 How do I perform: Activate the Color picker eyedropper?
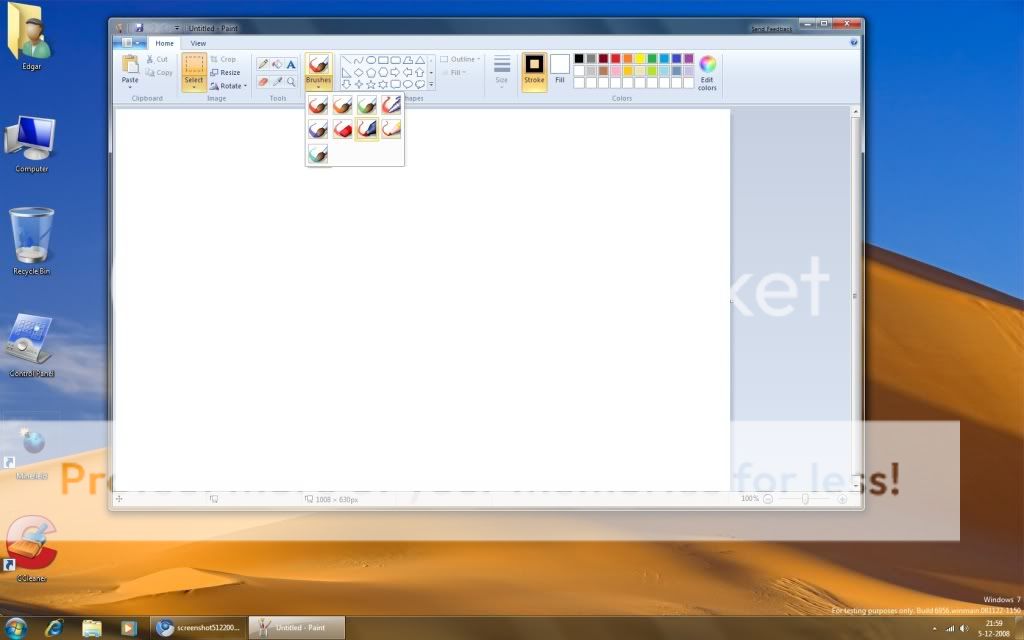[277, 81]
